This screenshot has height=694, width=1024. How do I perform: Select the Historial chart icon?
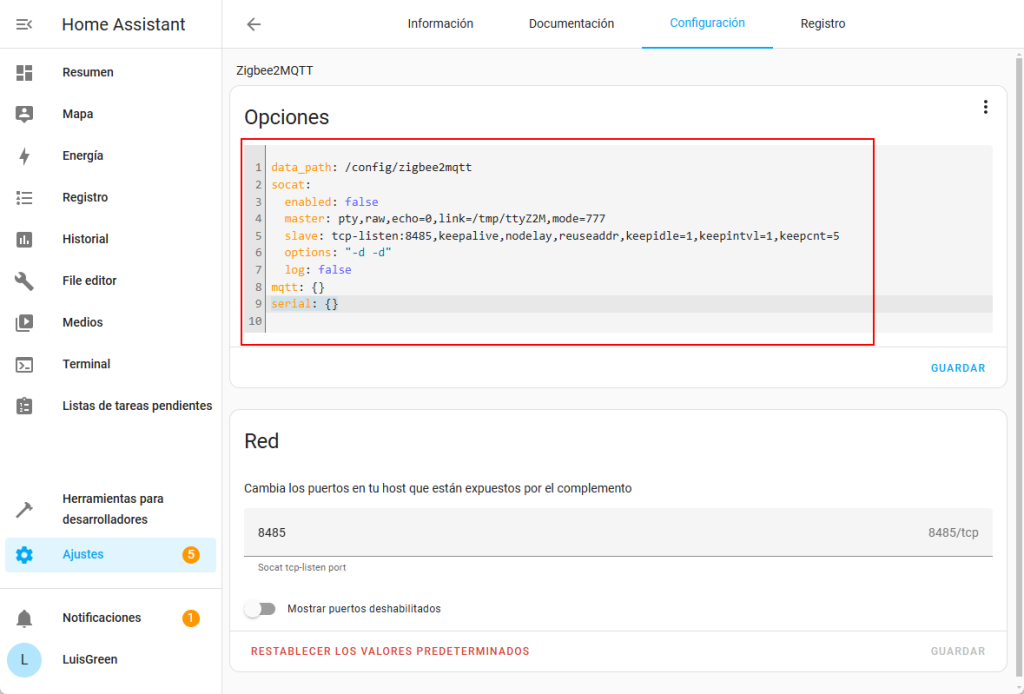pos(24,239)
